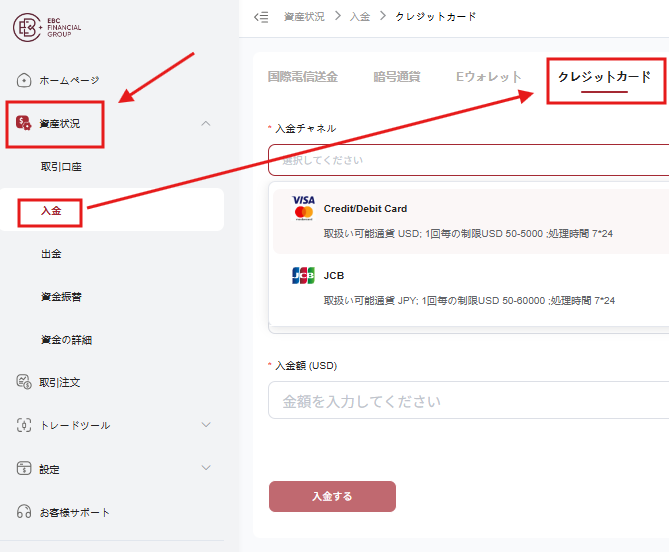Collapse the 資産状況 menu chevron
Viewport: 669px width, 552px height.
(x=206, y=123)
